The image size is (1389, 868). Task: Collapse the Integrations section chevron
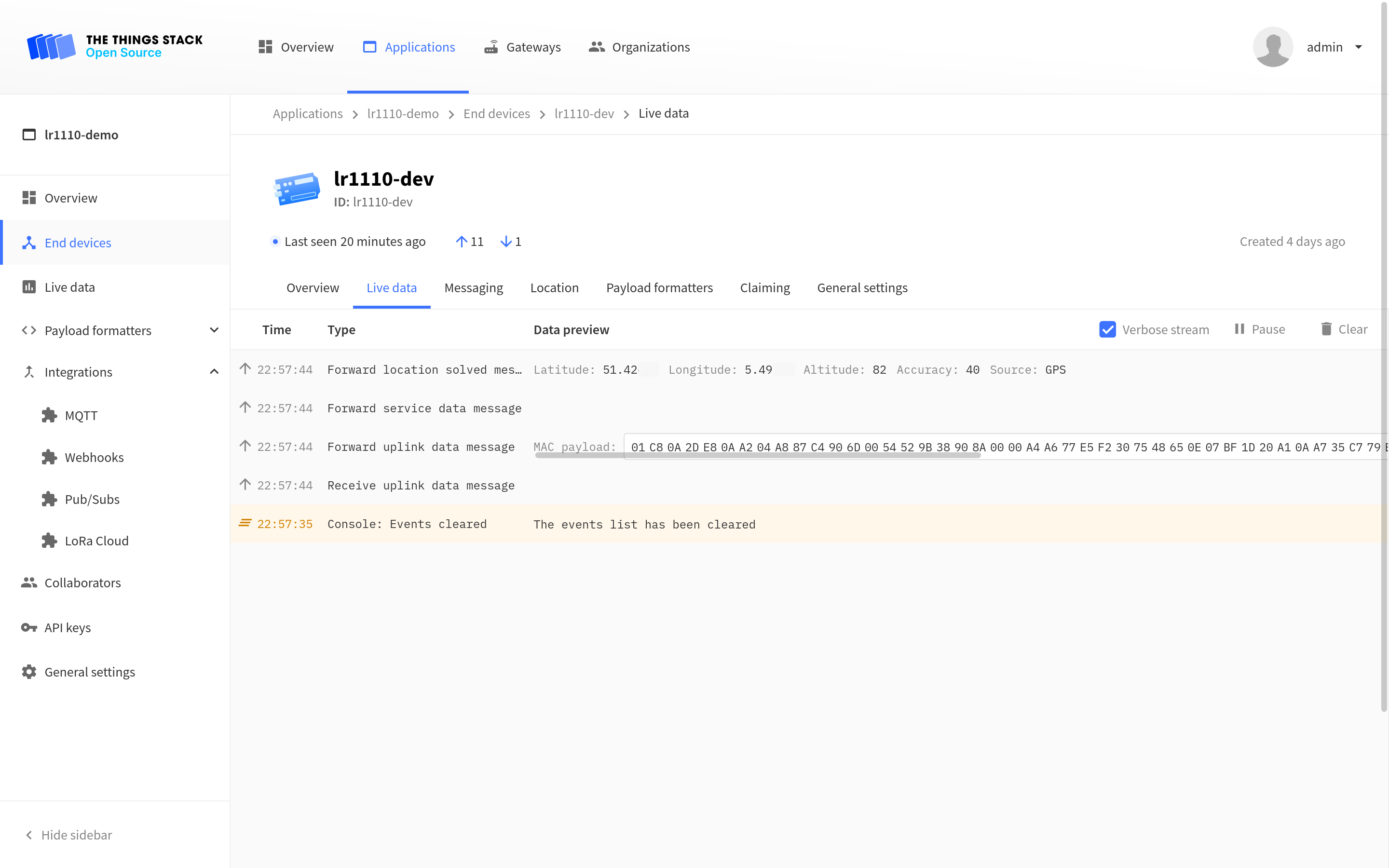pos(214,371)
